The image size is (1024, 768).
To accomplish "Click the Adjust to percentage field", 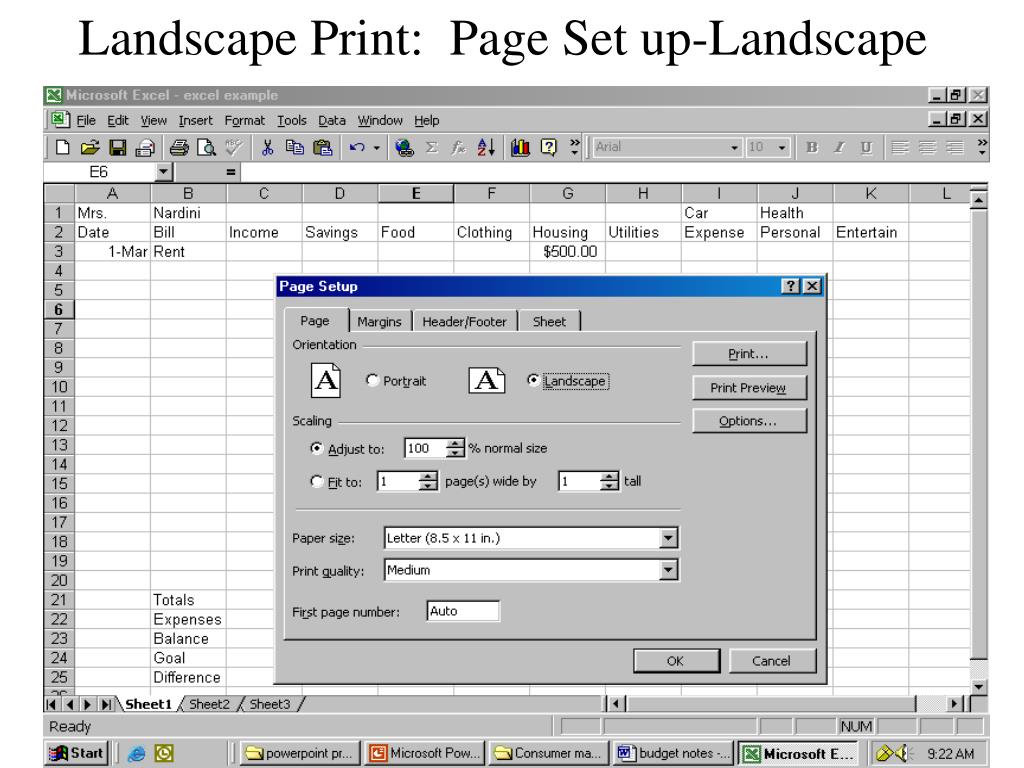I will pyautogui.click(x=426, y=448).
